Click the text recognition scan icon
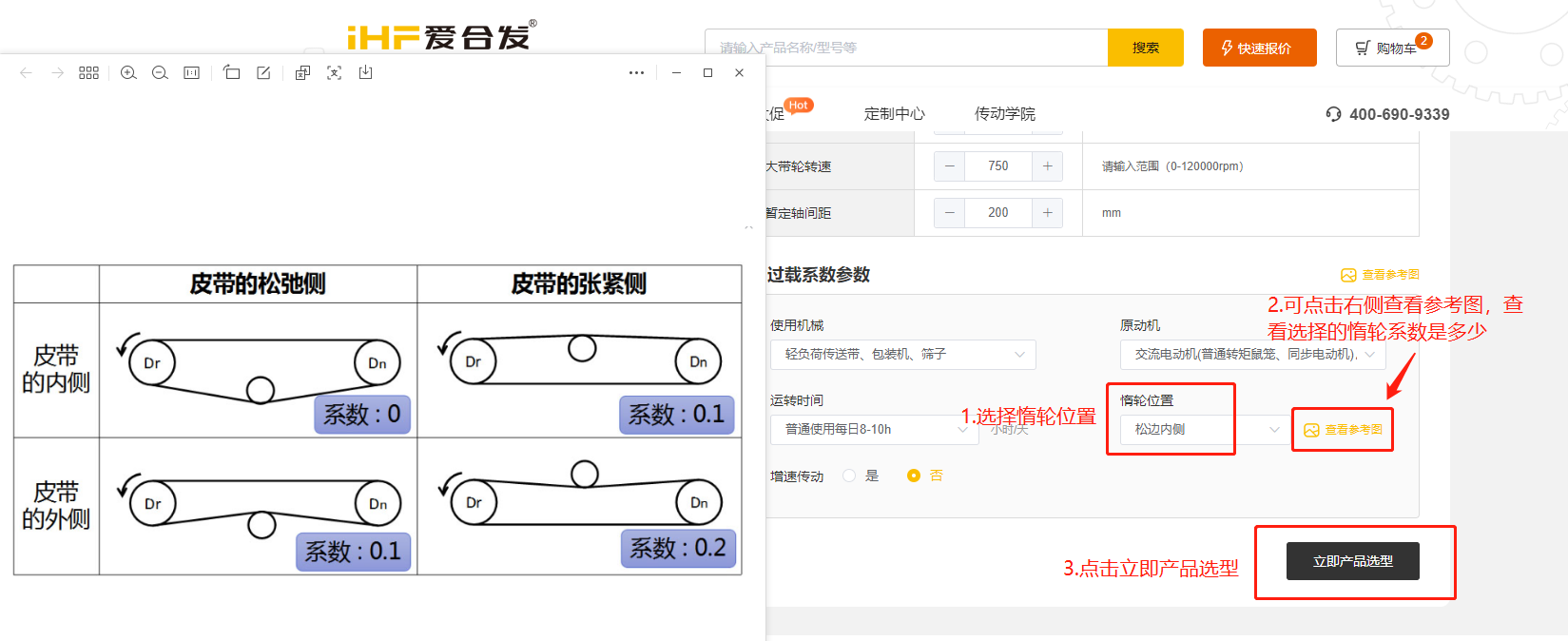Image resolution: width=1568 pixels, height=641 pixels. pos(334,73)
